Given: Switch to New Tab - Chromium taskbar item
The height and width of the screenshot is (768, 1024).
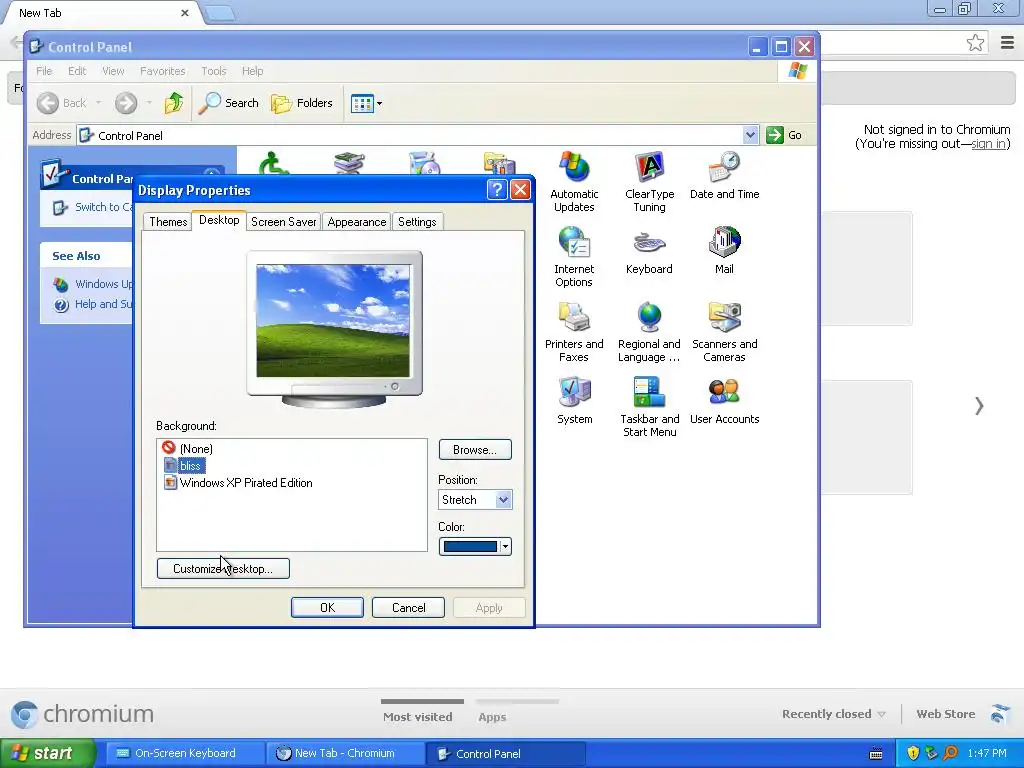Looking at the screenshot, I should pos(344,753).
